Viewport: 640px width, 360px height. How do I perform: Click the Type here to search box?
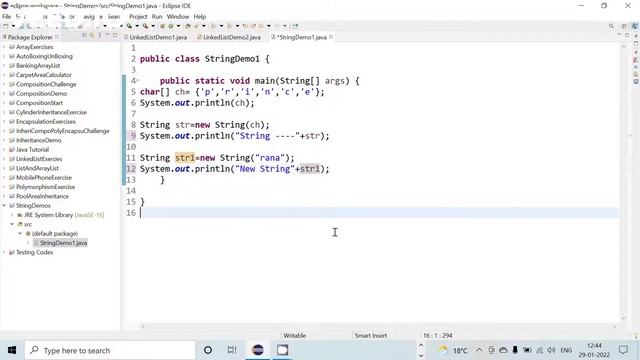click(x=110, y=350)
